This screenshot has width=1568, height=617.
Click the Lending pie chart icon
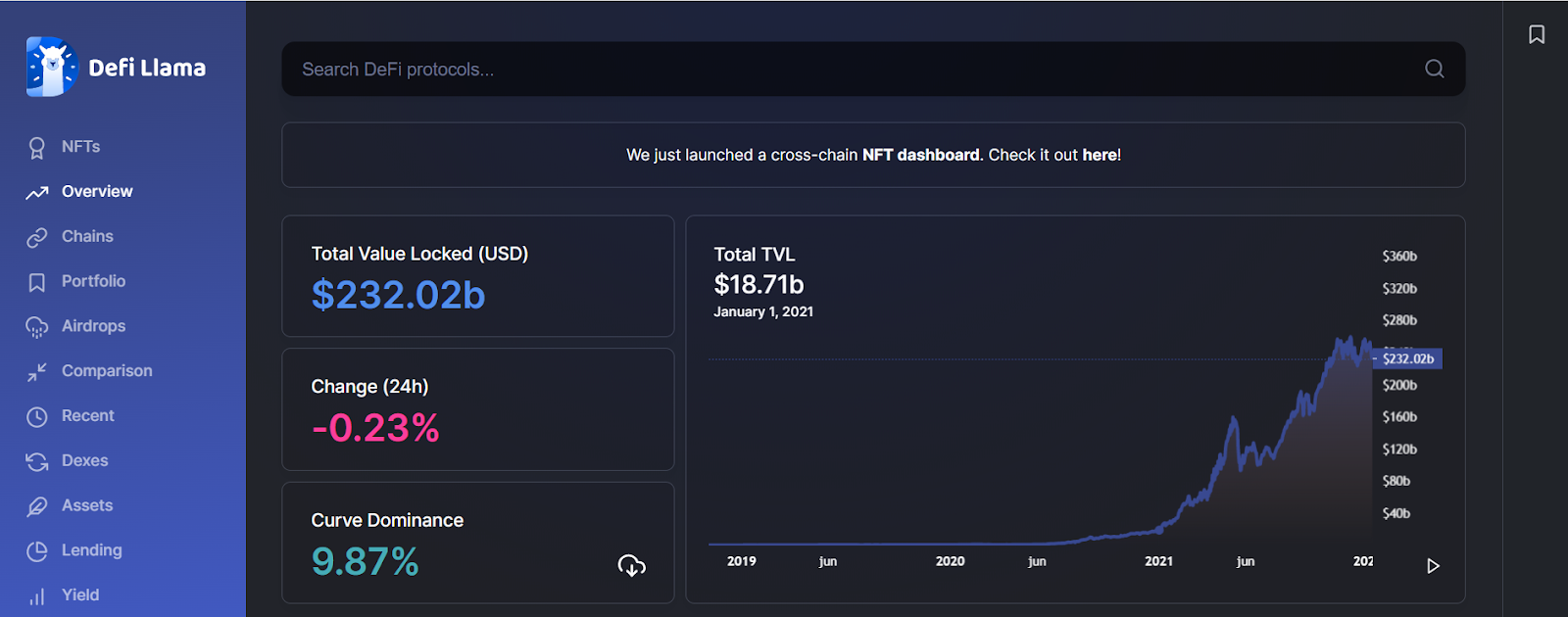pos(37,551)
